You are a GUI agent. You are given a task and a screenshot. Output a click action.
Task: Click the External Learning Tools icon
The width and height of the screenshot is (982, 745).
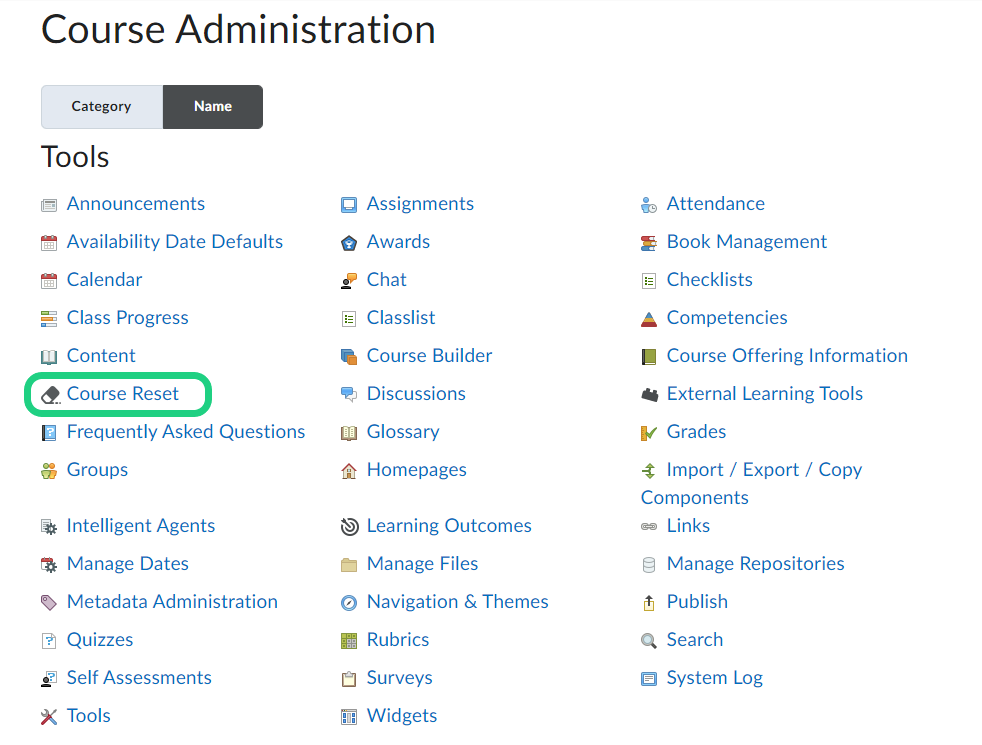(x=649, y=395)
